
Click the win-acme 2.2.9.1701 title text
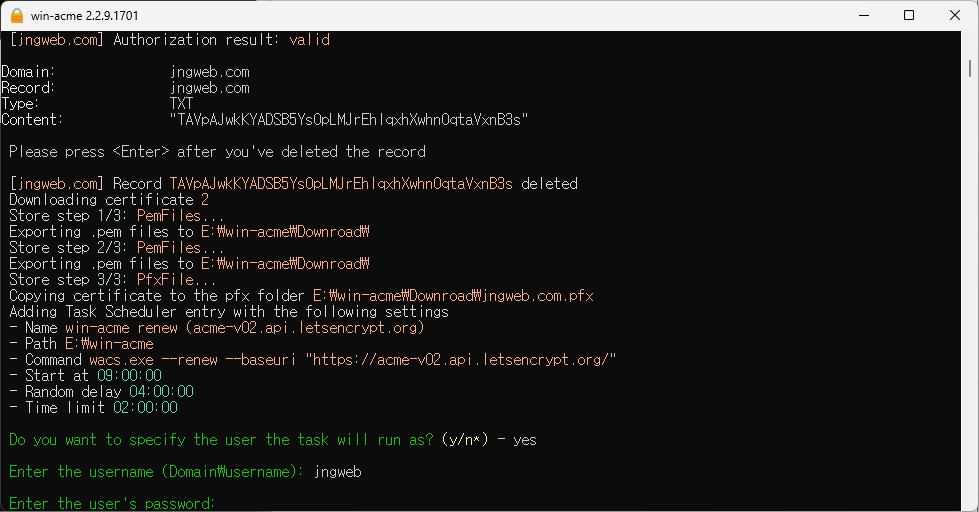pyautogui.click(x=84, y=16)
